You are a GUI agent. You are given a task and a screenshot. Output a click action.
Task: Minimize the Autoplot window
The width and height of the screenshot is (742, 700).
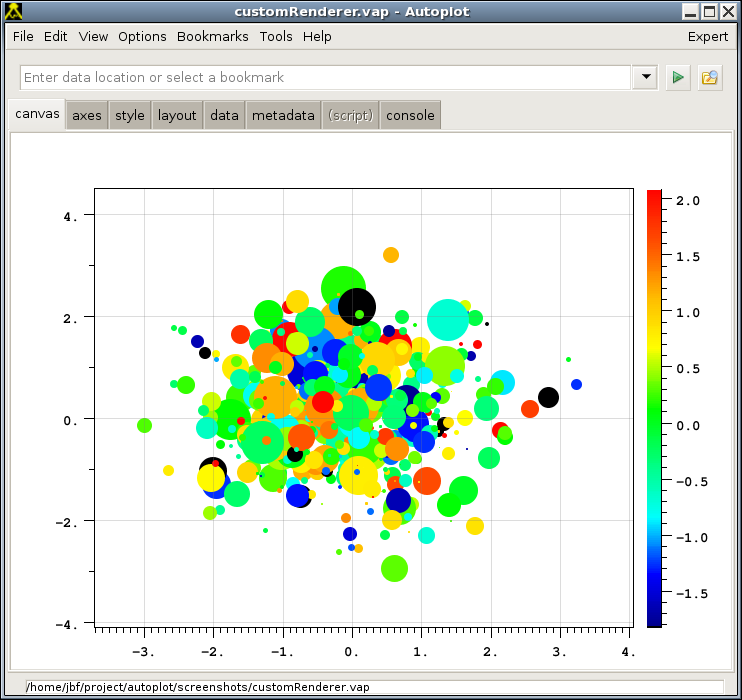pyautogui.click(x=690, y=12)
